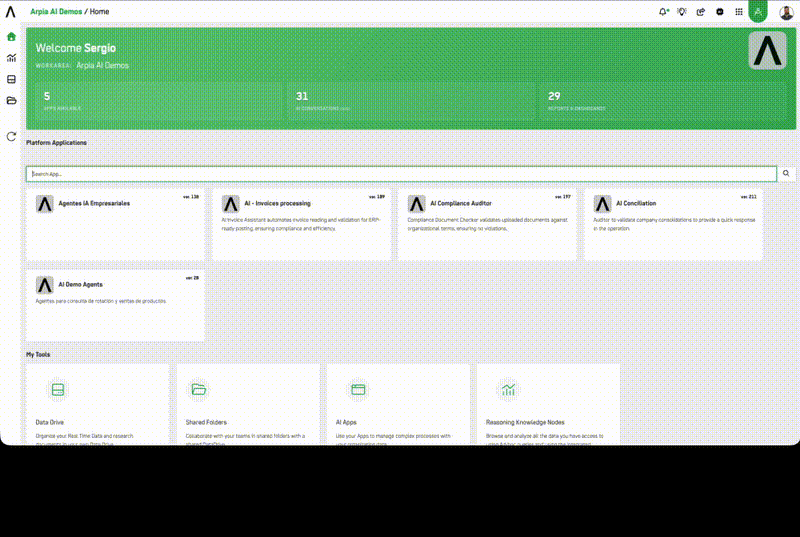This screenshot has width=800, height=537.
Task: Click the green user tab icon in header
Action: (x=758, y=11)
